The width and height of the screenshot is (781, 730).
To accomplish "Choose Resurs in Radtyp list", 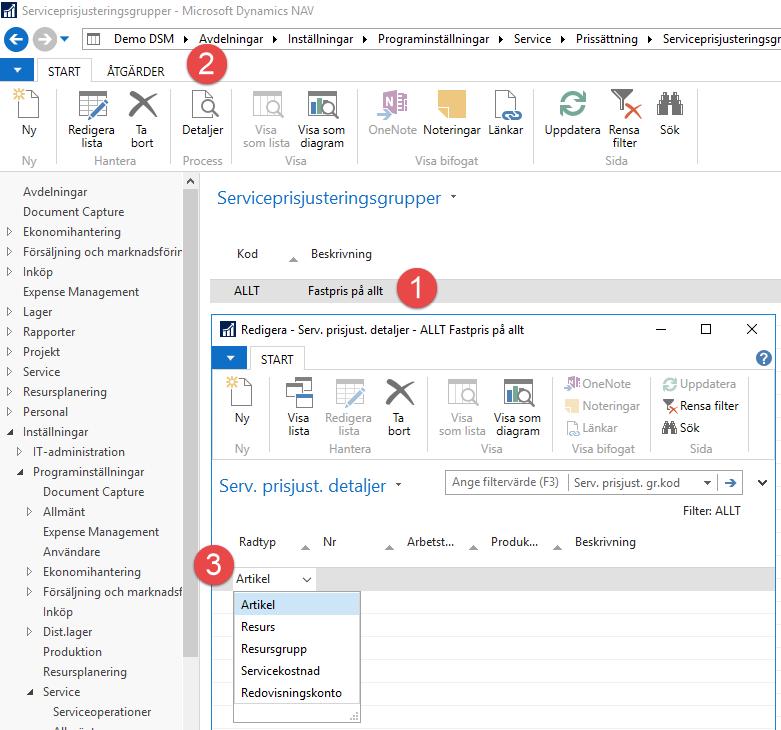I will click(x=297, y=627).
